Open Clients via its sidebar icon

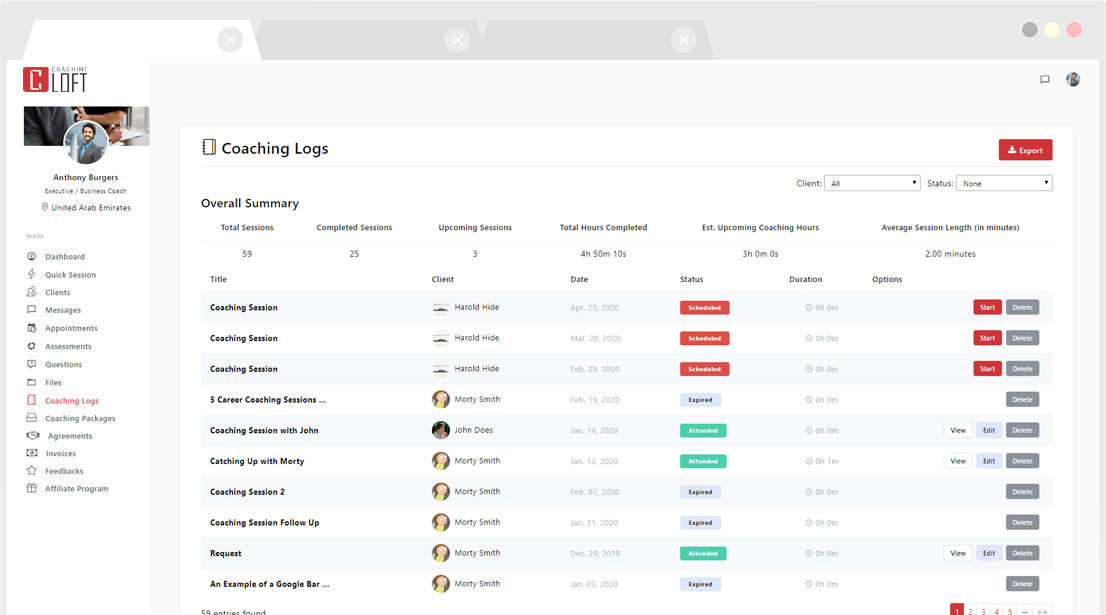(32, 293)
